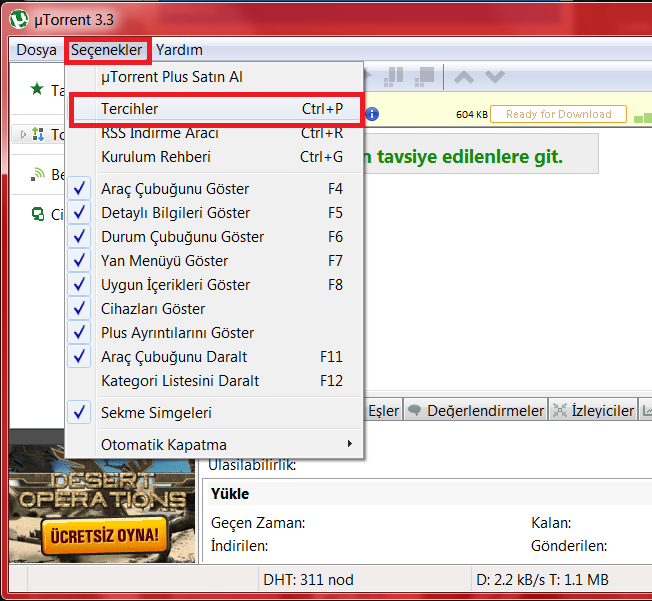Click the Yükle section header
This screenshot has width=652, height=601.
[230, 494]
